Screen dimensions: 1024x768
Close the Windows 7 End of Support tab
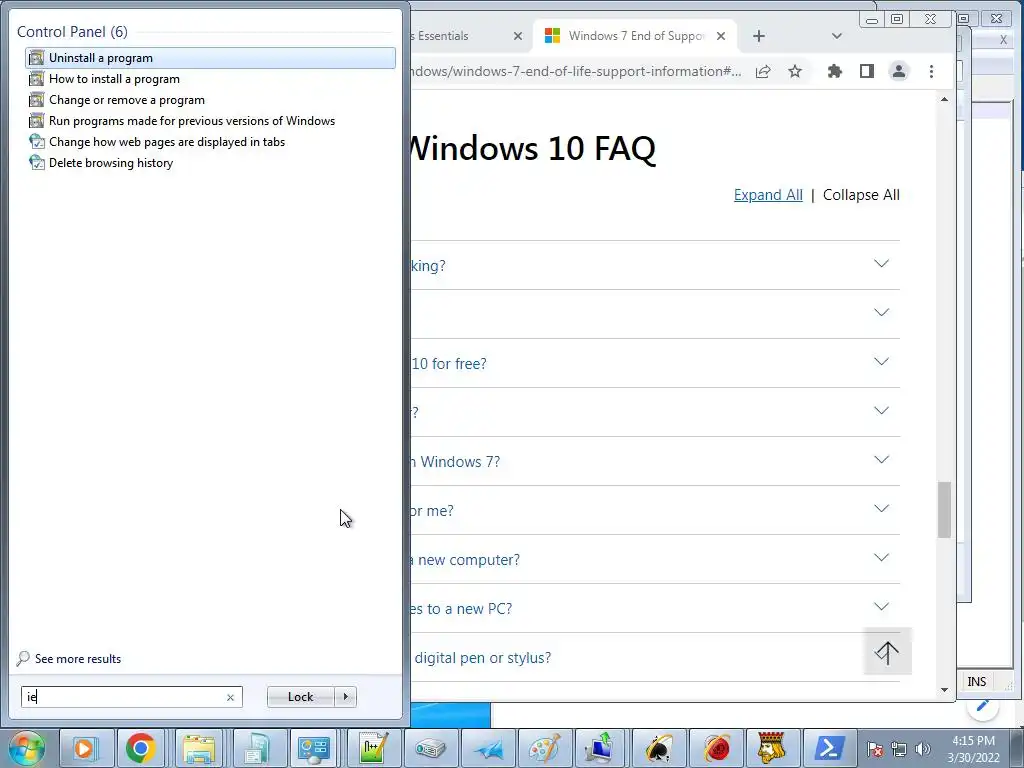coord(721,36)
